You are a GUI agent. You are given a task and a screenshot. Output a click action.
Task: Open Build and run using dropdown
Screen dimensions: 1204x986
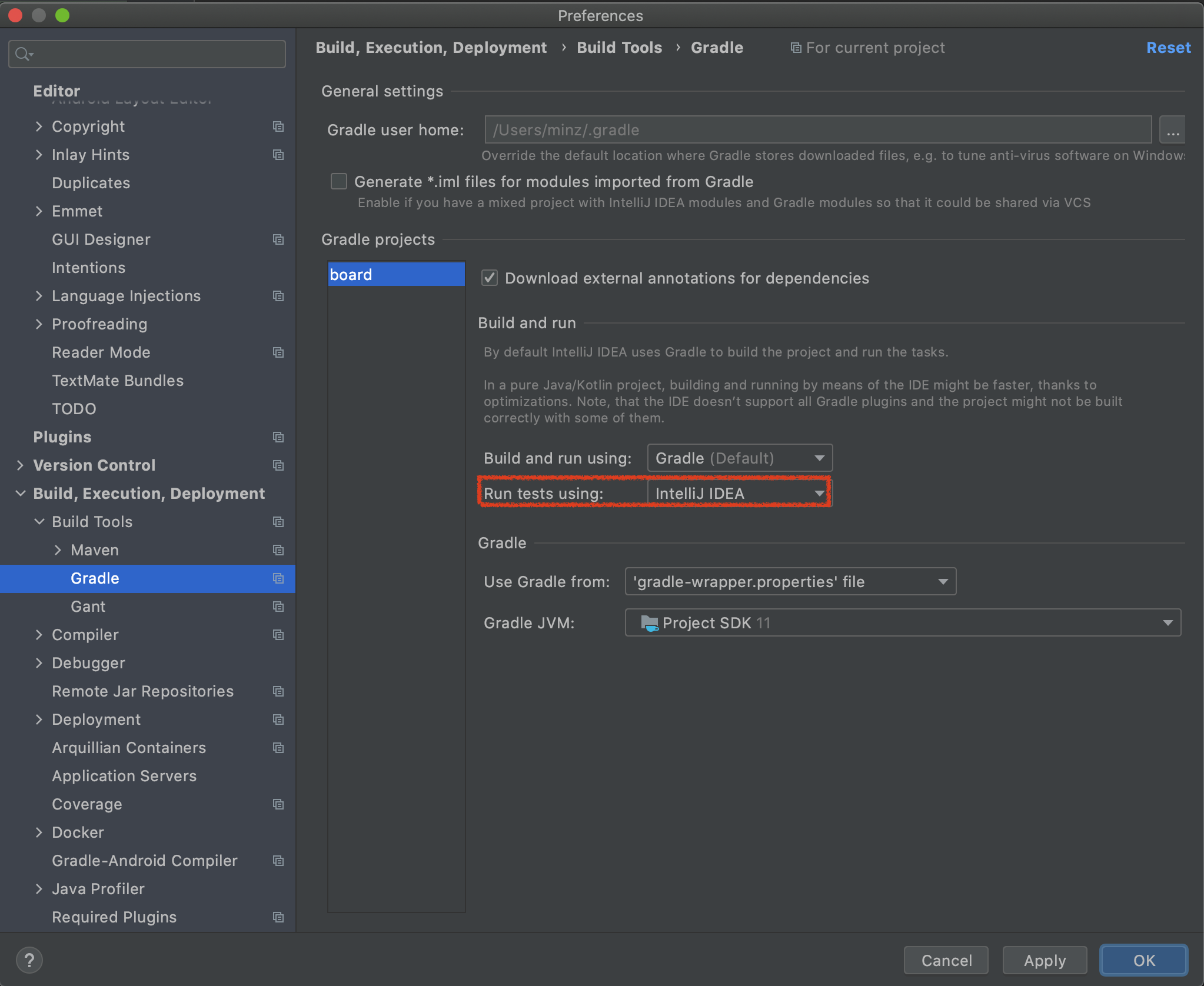[x=739, y=458]
